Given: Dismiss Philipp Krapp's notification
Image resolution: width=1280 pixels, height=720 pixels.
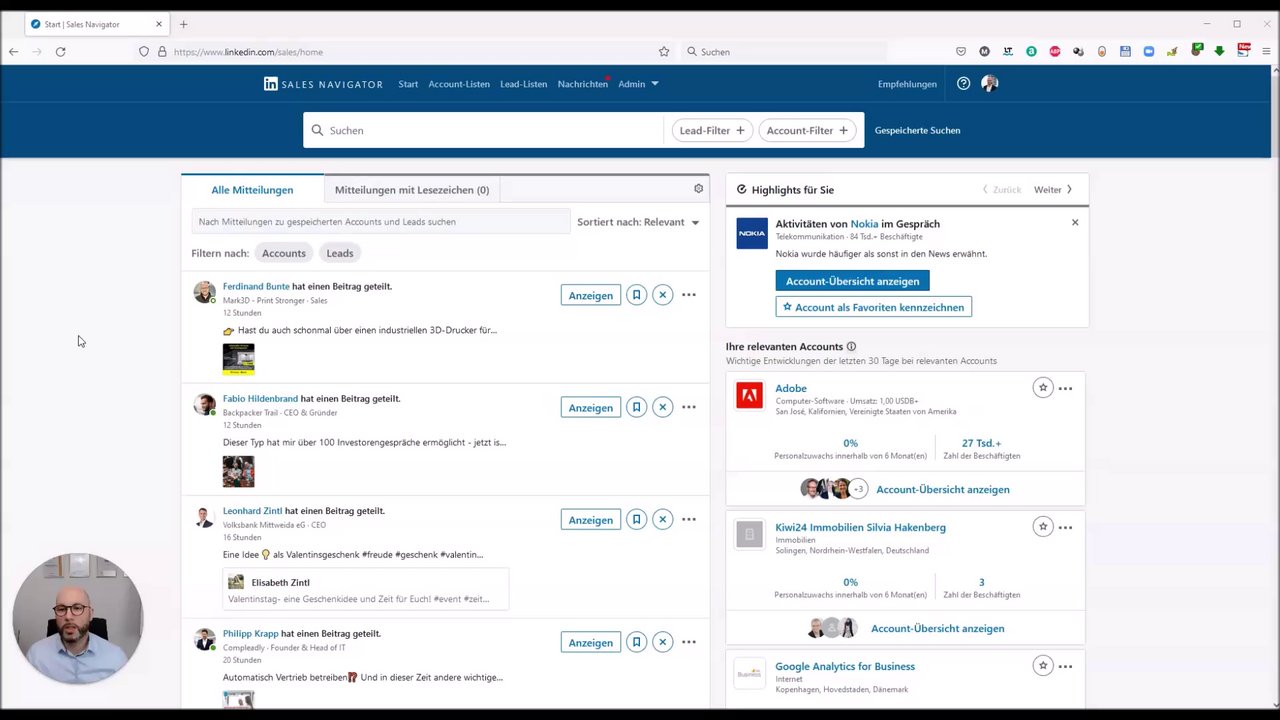Looking at the screenshot, I should pos(662,642).
